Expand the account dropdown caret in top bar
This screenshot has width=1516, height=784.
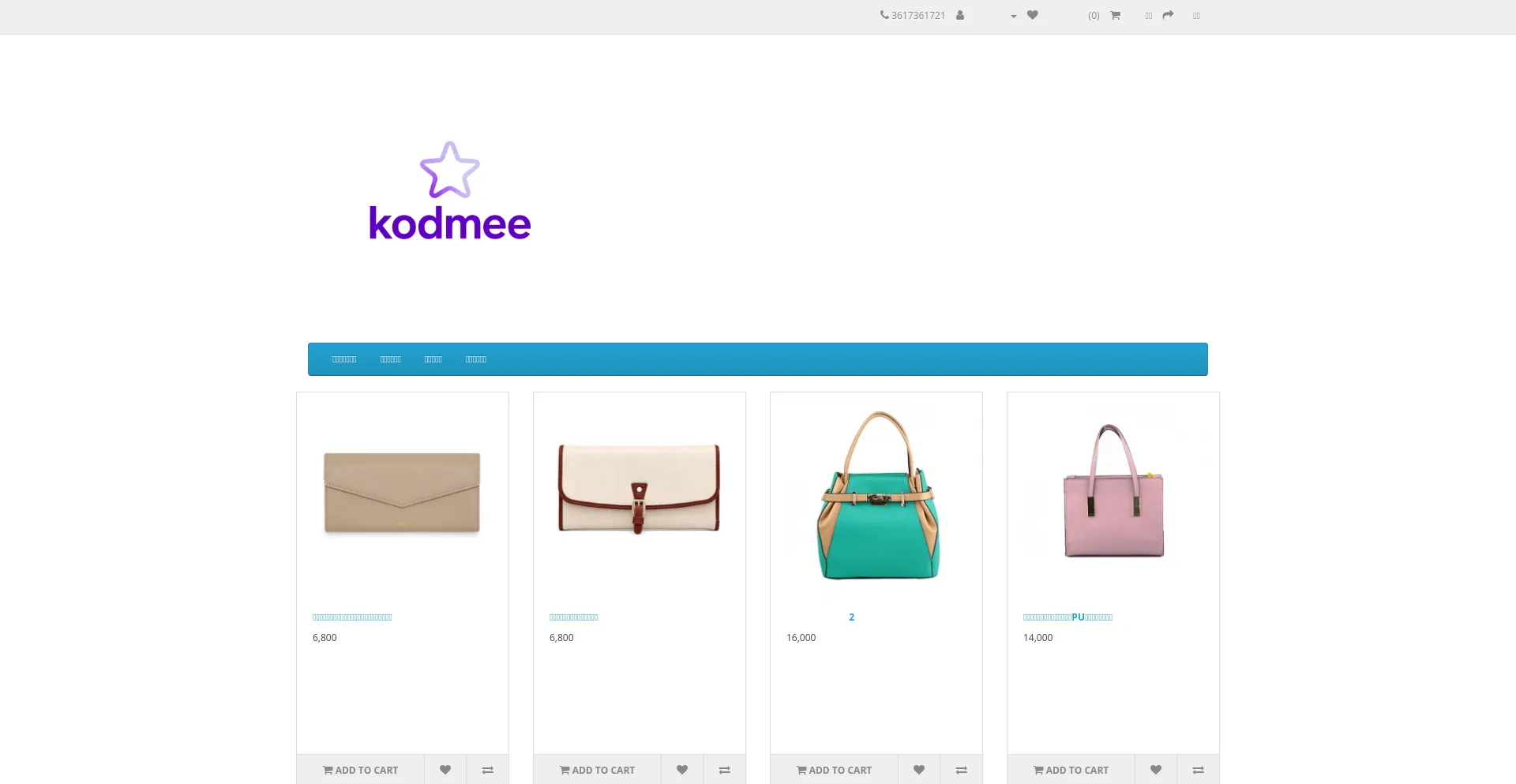pos(1014,16)
